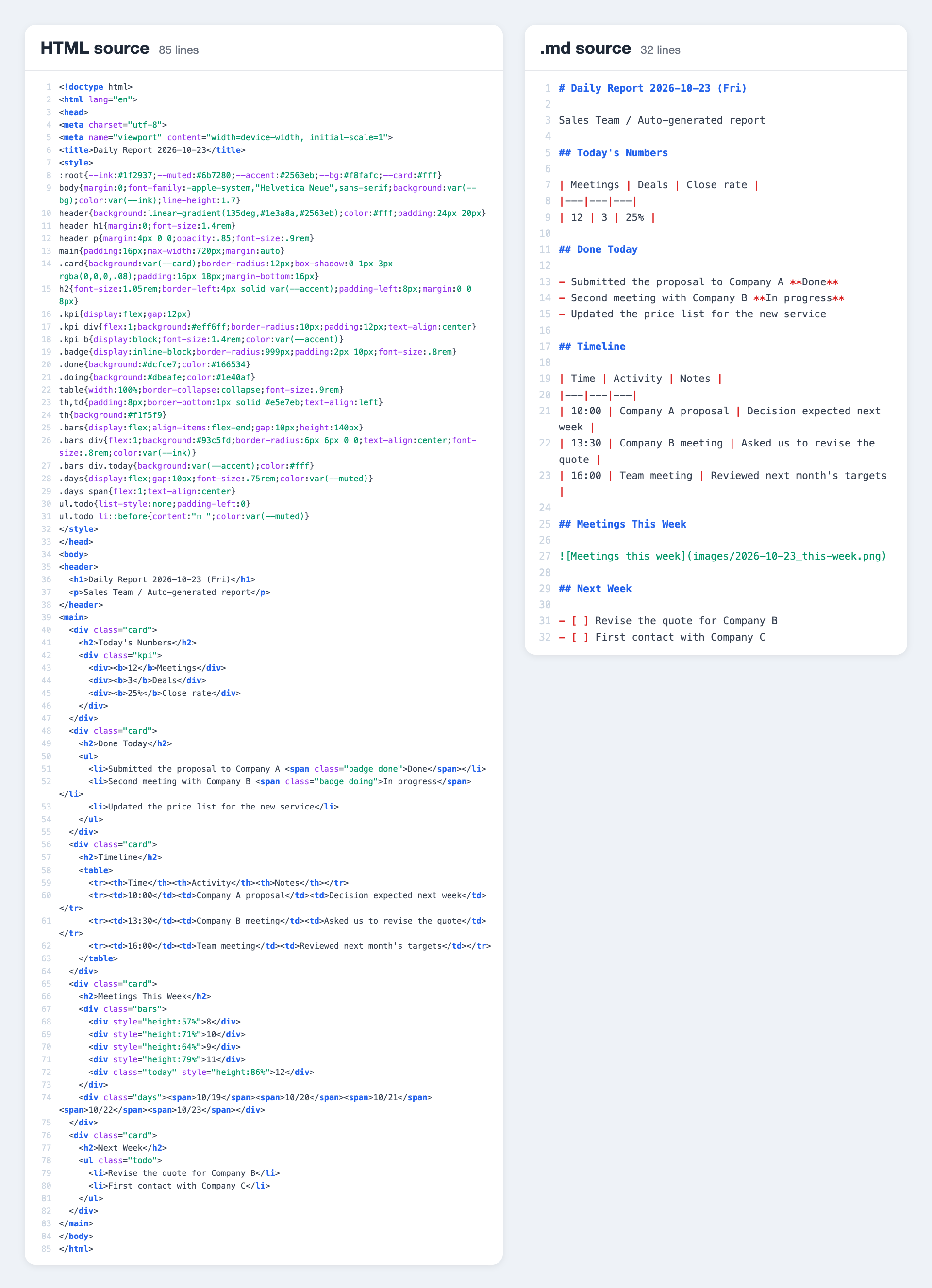Click the '<div><b>25%</b>Close rate</div>' line

click(x=165, y=693)
